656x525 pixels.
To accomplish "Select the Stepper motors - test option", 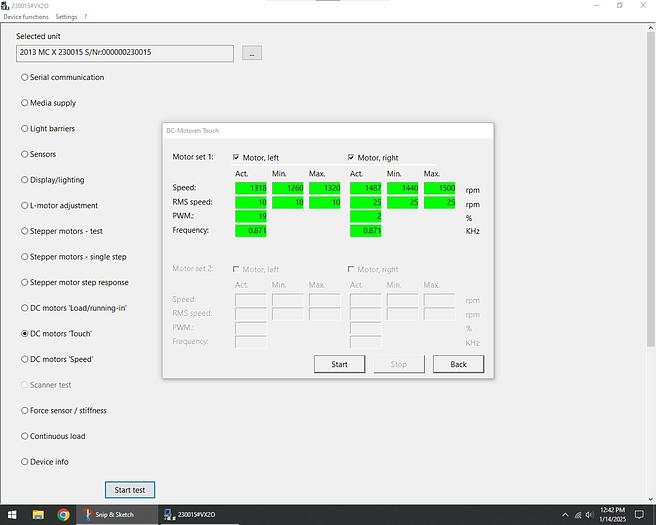I will point(24,231).
